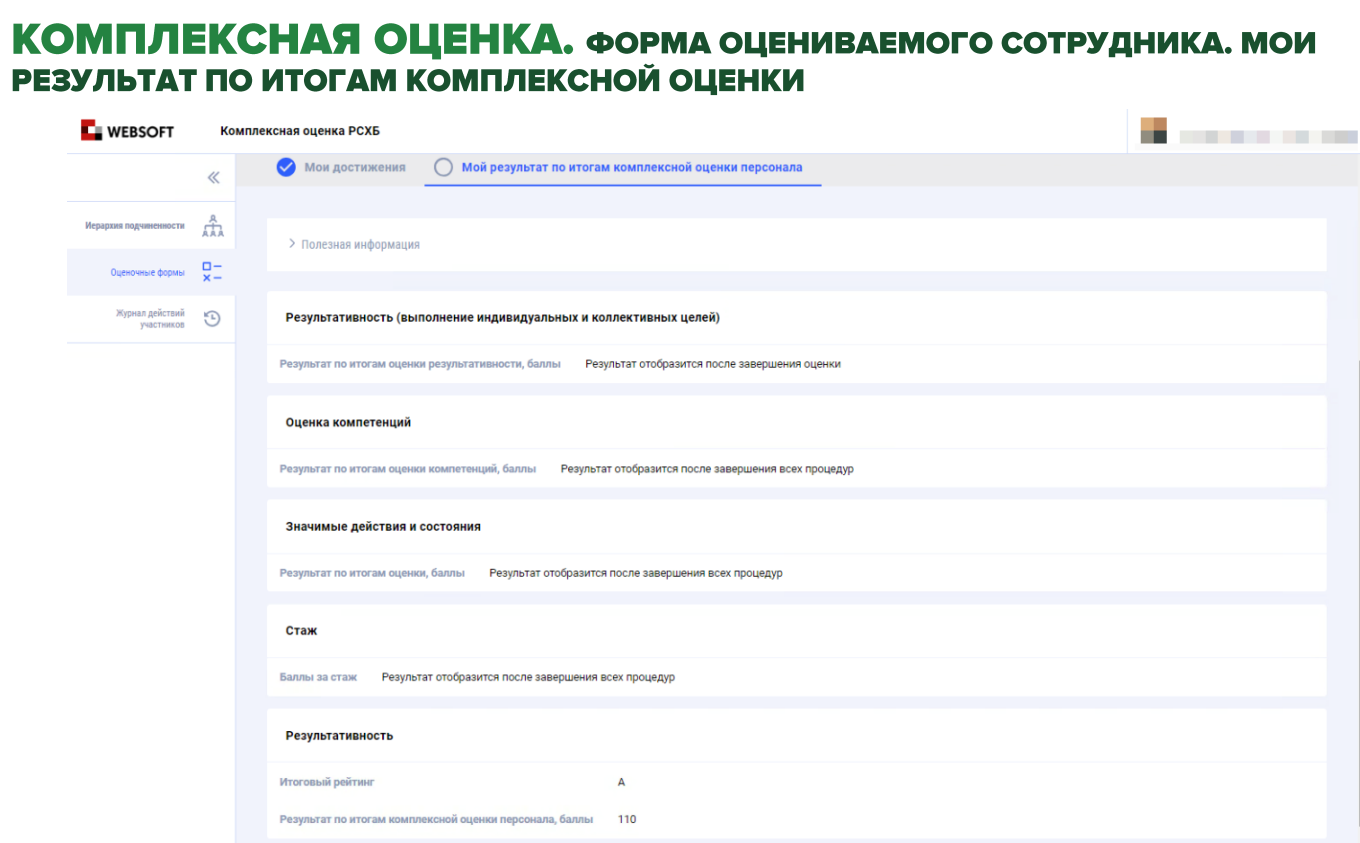Screen dimensions: 1360x843
Task: Open the blurred user name menu
Action: click(x=1266, y=137)
